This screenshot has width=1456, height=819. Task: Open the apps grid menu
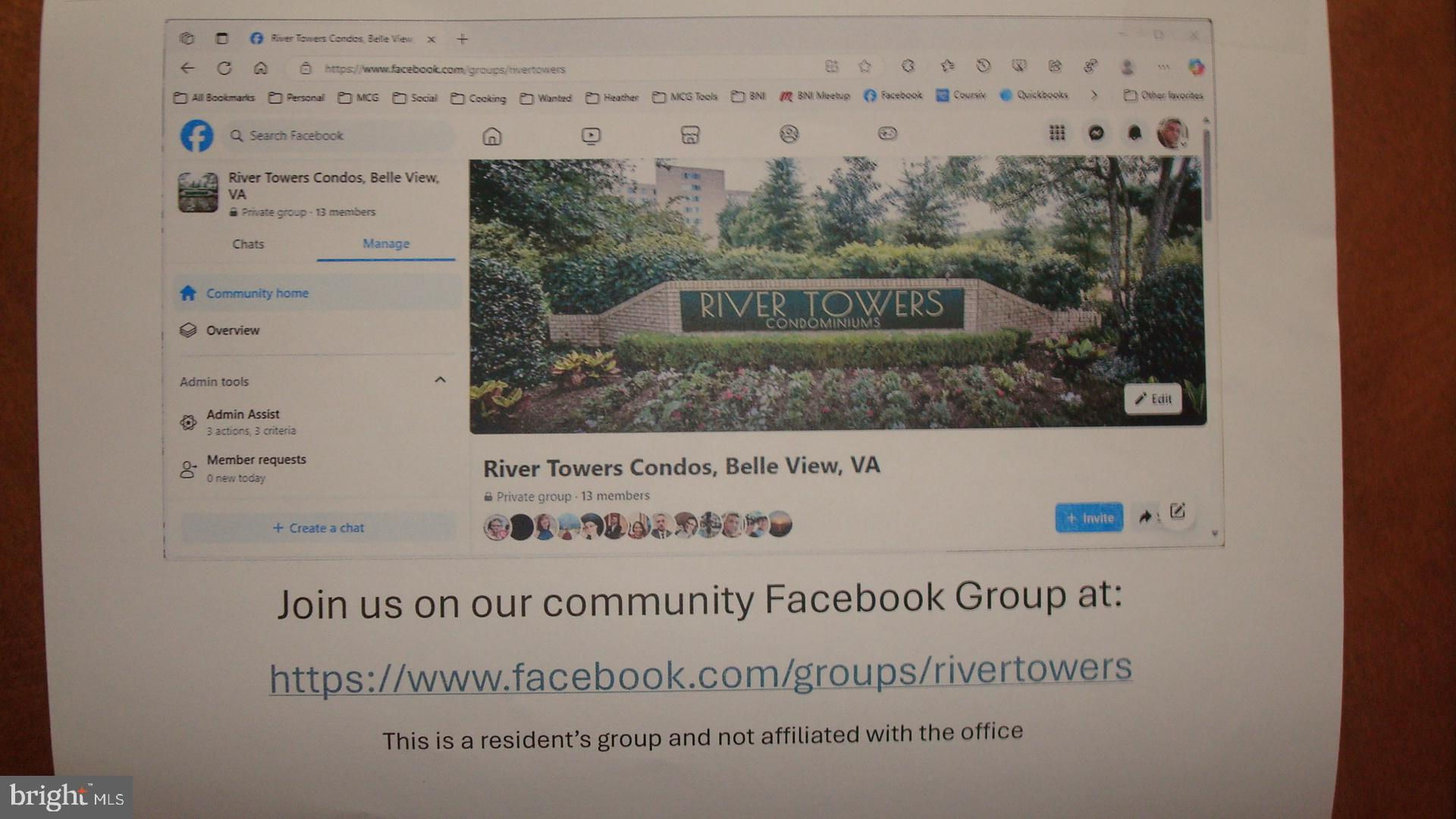[x=1057, y=133]
